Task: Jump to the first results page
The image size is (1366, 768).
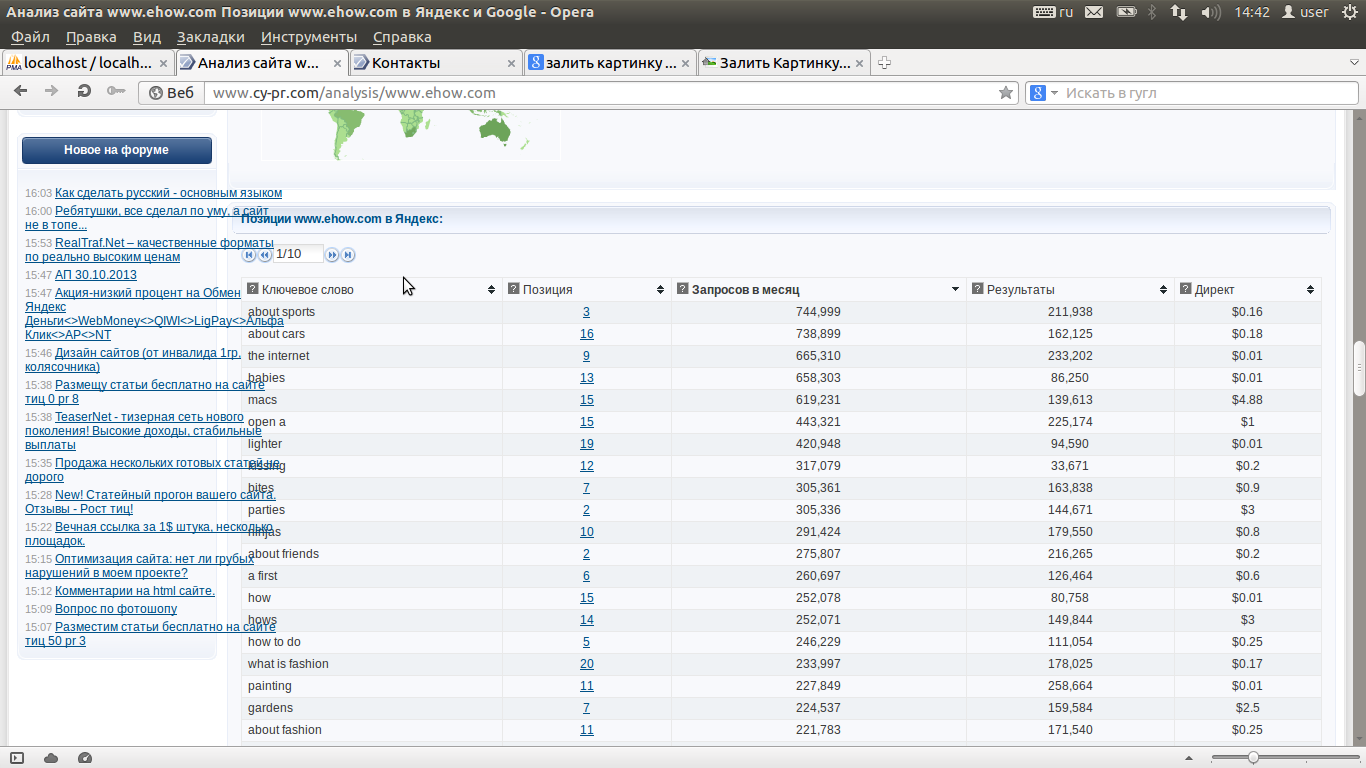Action: coord(249,255)
